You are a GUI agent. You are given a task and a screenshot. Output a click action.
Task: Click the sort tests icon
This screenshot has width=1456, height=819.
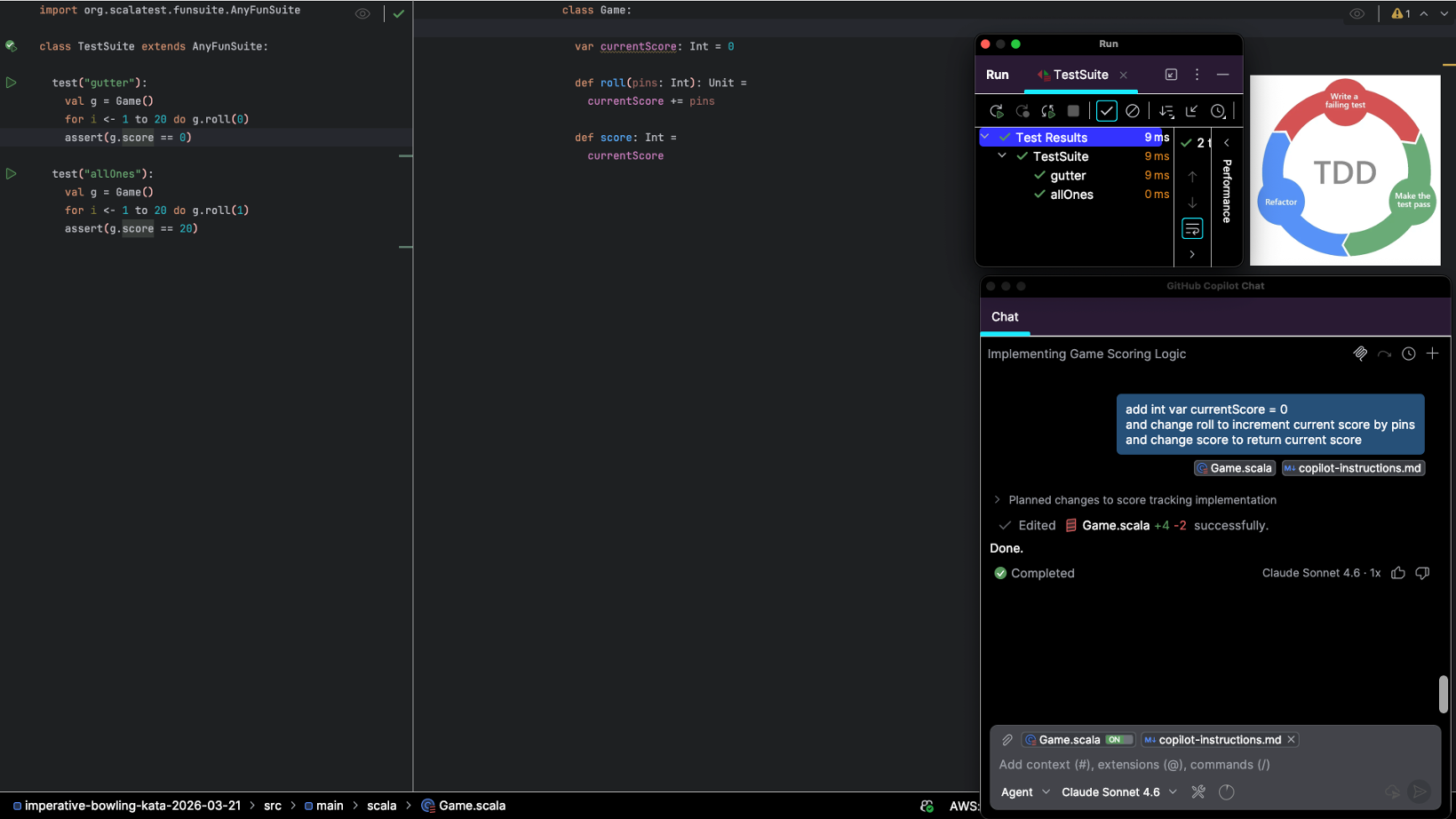(1166, 111)
